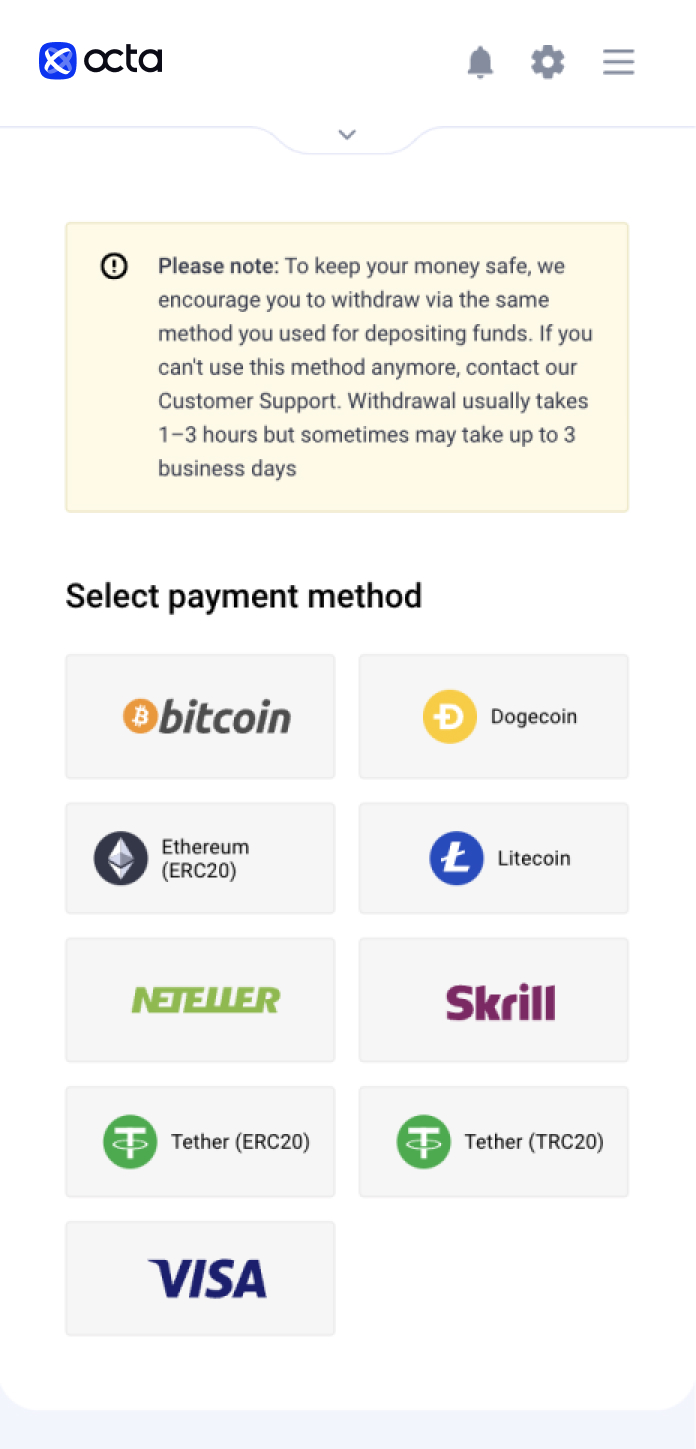
Task: Click the Ethereum (ERC20) label
Action: pos(205,858)
